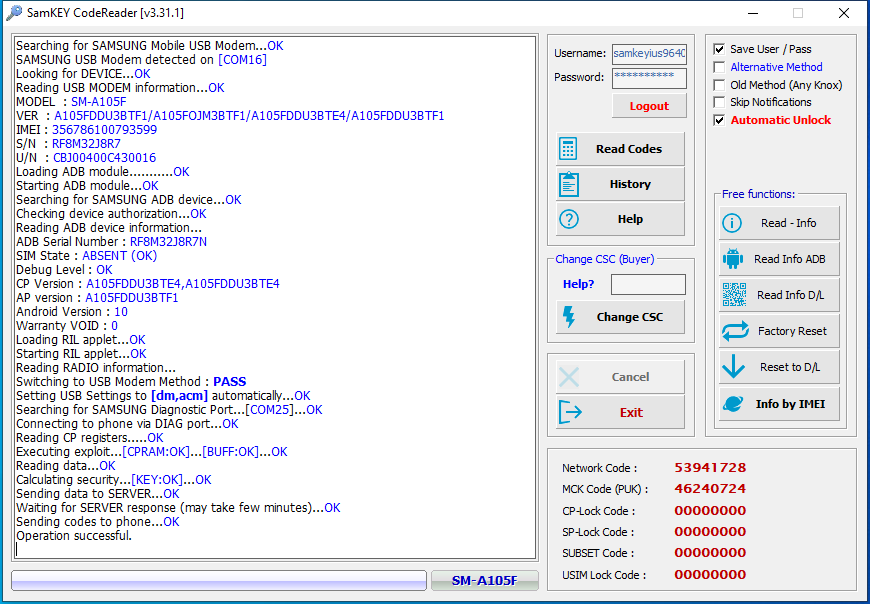Click the SP-Lock Code value
The image size is (870, 604).
coord(710,531)
